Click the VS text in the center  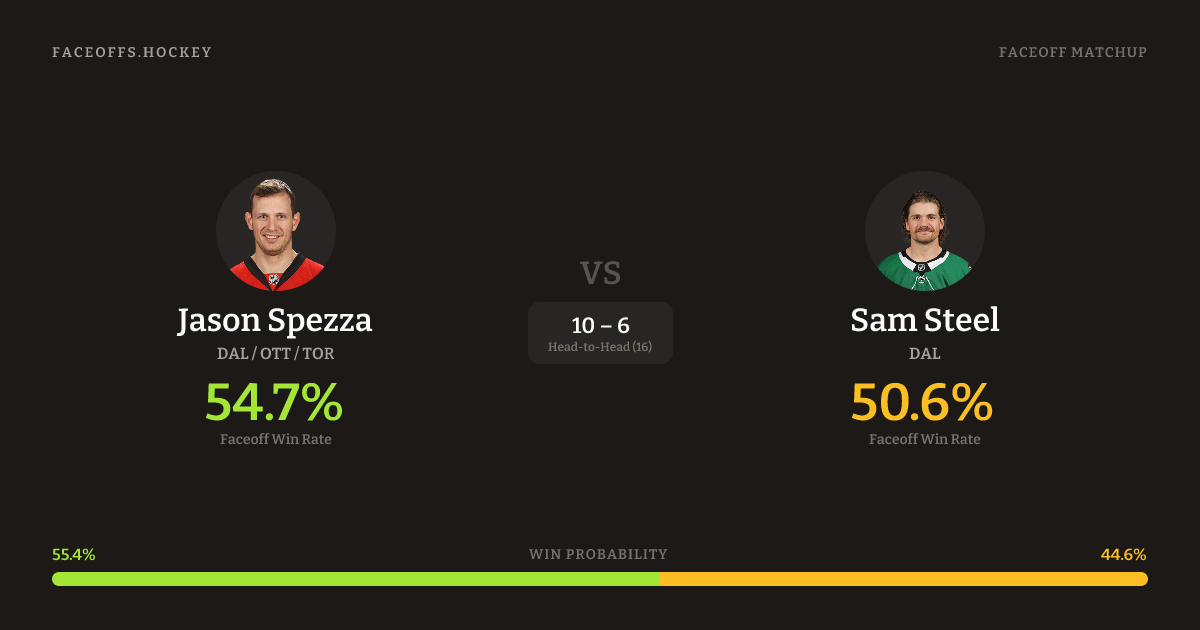tap(600, 272)
